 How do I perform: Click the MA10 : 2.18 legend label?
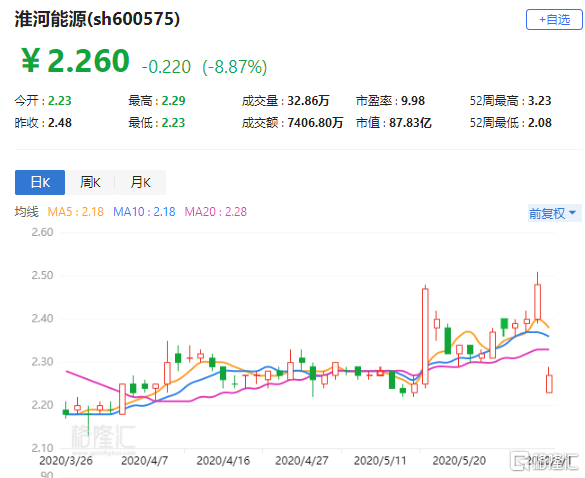pos(144,212)
